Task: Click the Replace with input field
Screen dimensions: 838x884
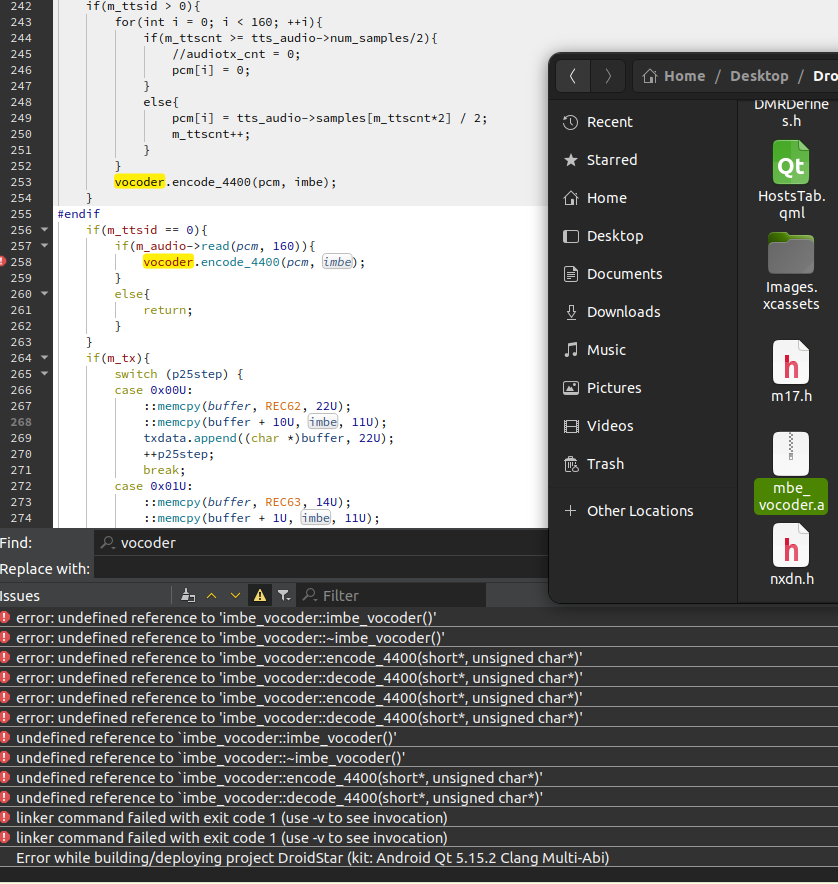Action: pyautogui.click(x=320, y=569)
